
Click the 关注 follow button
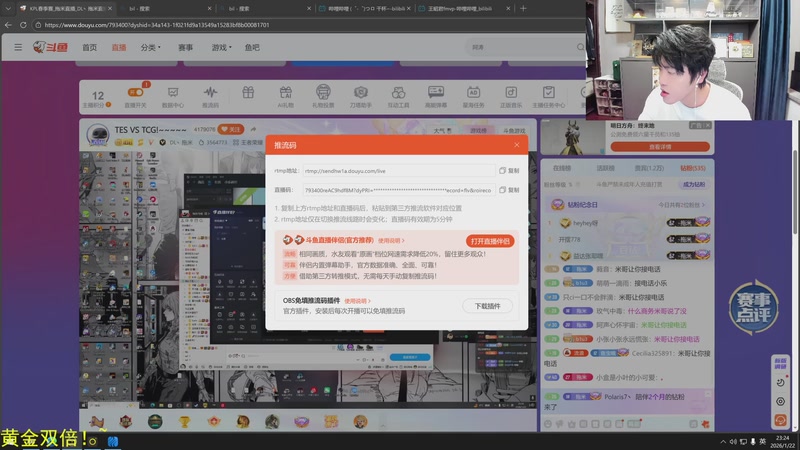[231, 130]
